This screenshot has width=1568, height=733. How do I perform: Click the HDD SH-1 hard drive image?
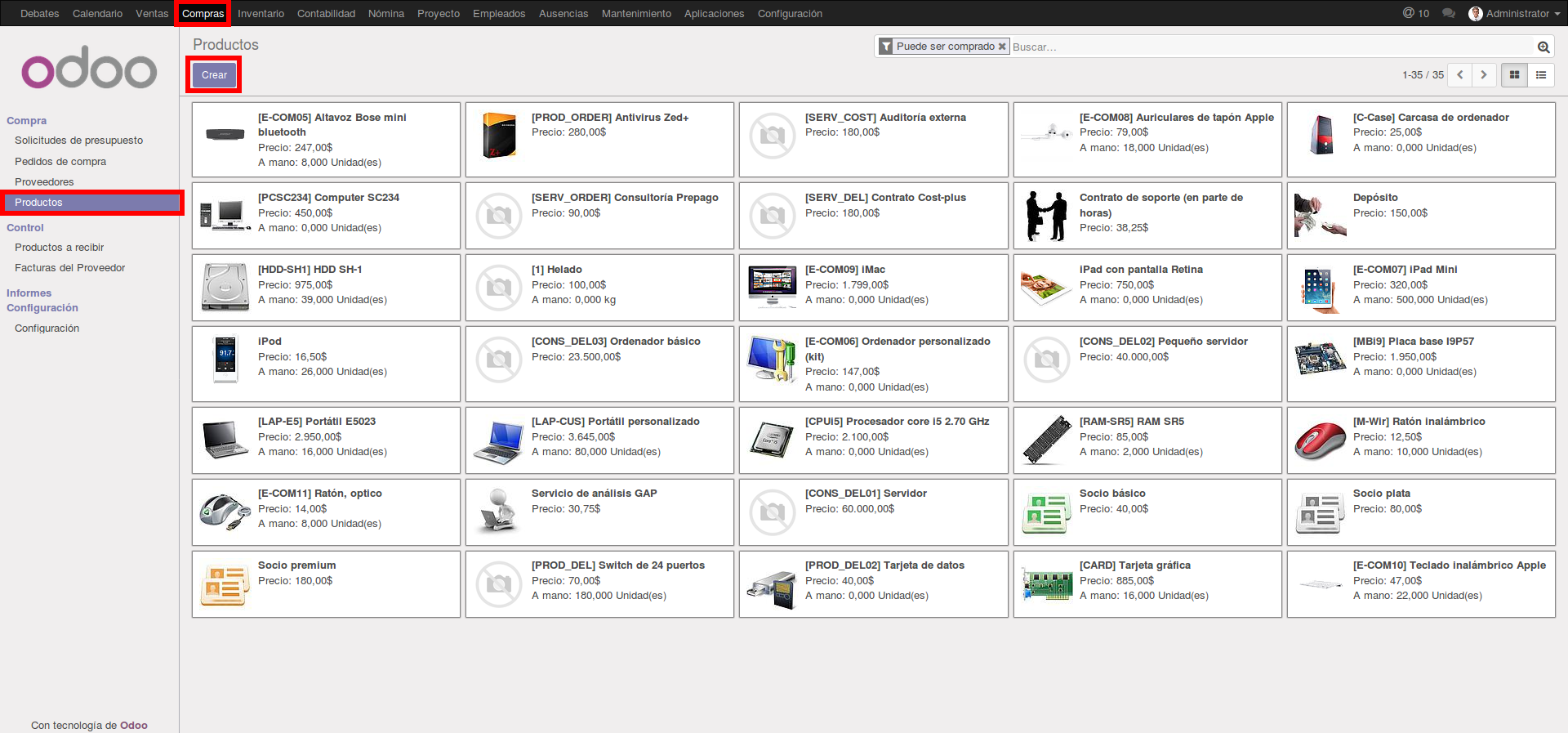(x=225, y=287)
